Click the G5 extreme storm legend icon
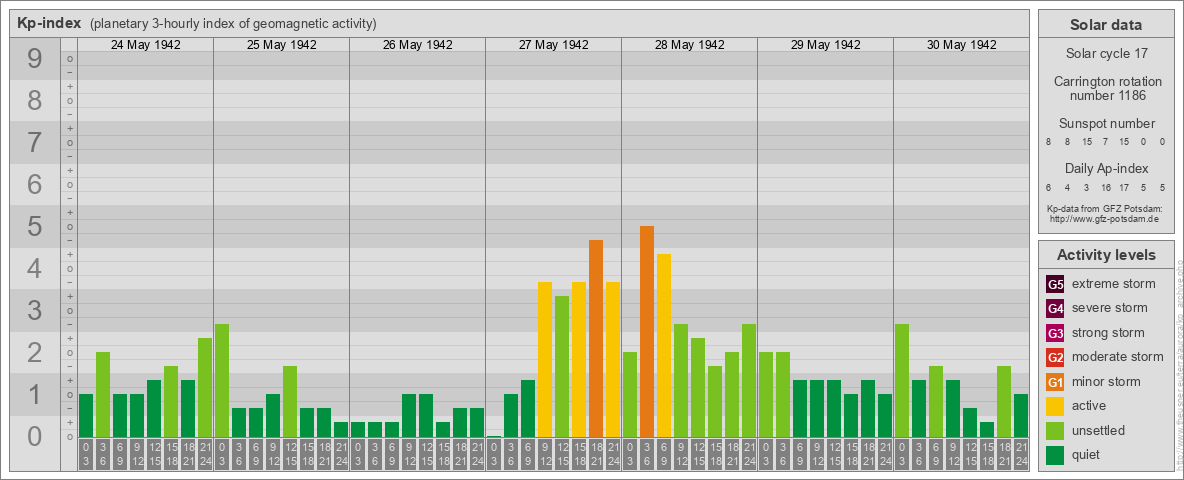1184x480 pixels. pos(1056,285)
